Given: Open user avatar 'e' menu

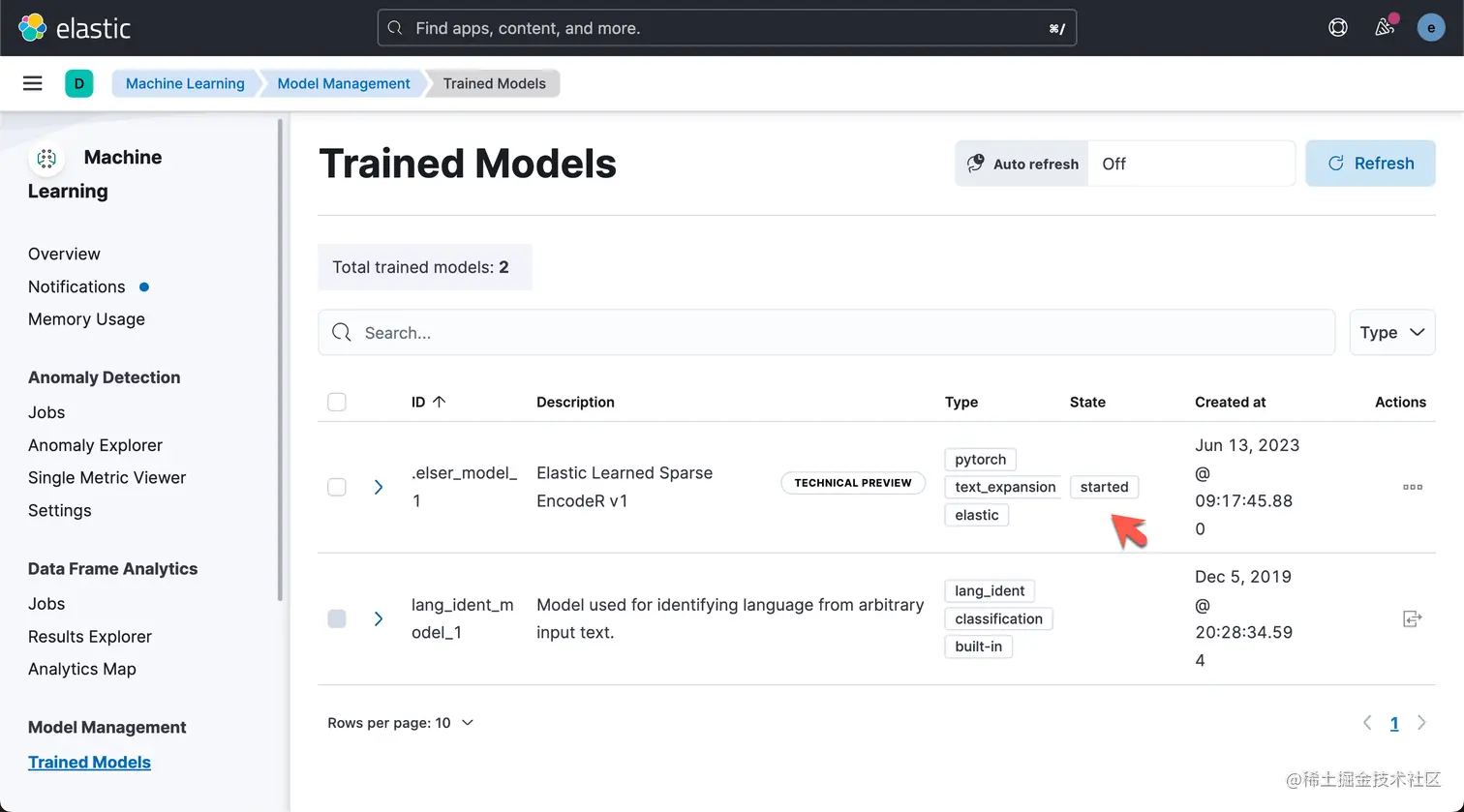Looking at the screenshot, I should click(x=1431, y=28).
